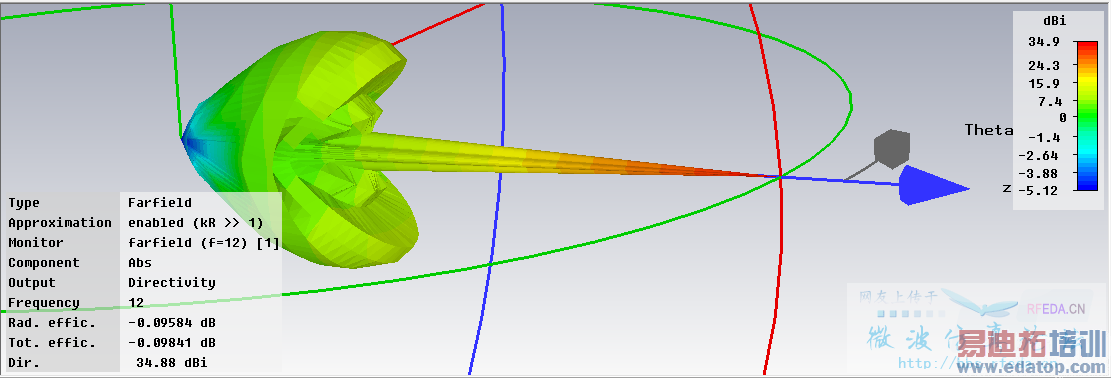Screen dimensions: 1111x378
Task: Select the -5.12 minimum legend value
Action: point(1038,190)
